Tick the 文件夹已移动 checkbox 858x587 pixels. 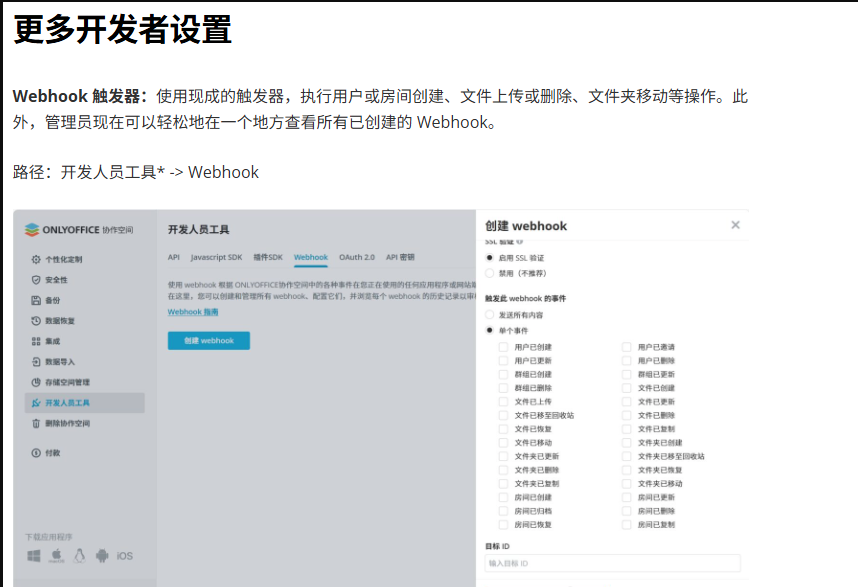[627, 484]
